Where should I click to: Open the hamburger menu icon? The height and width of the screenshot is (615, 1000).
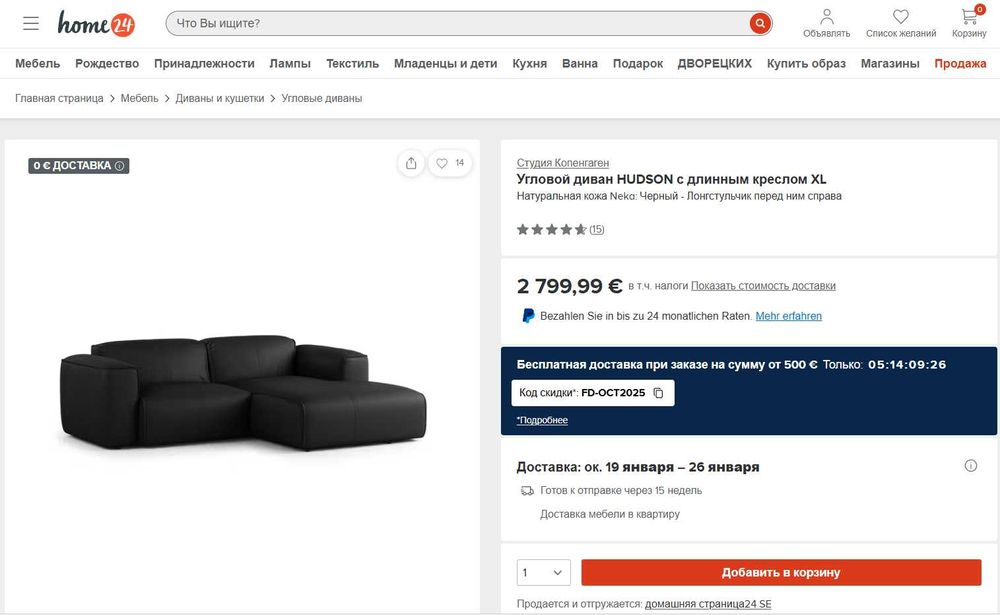coord(31,23)
